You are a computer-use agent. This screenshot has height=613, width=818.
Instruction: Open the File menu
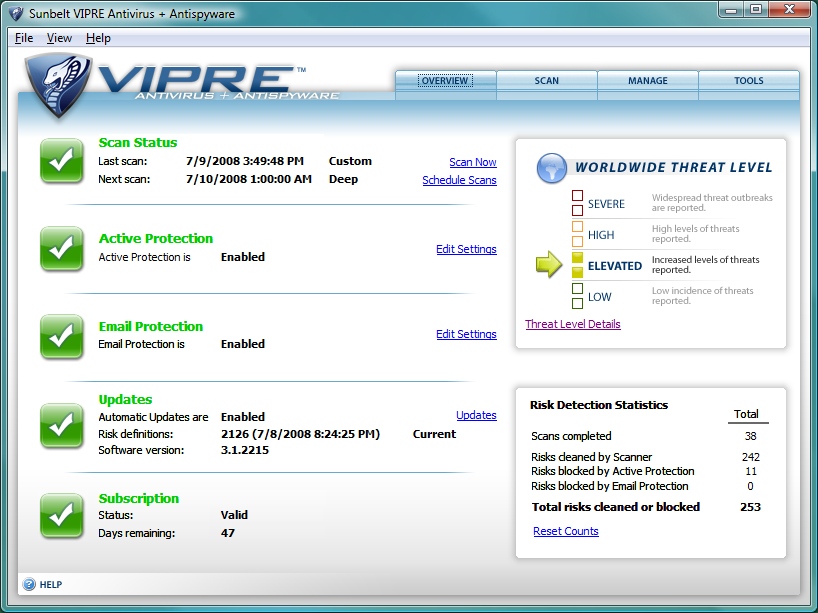[24, 38]
